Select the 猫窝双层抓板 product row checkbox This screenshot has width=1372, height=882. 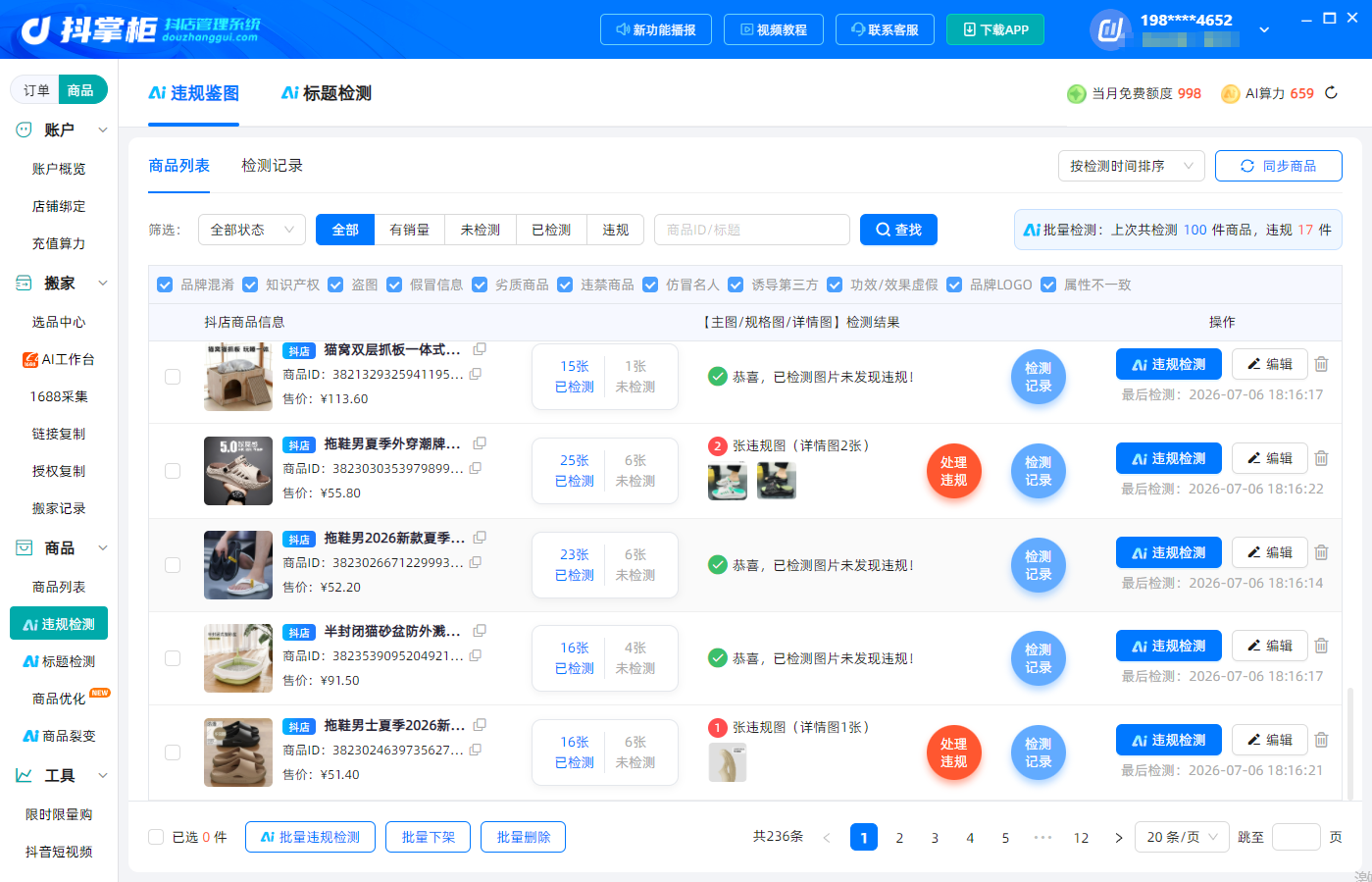[173, 377]
